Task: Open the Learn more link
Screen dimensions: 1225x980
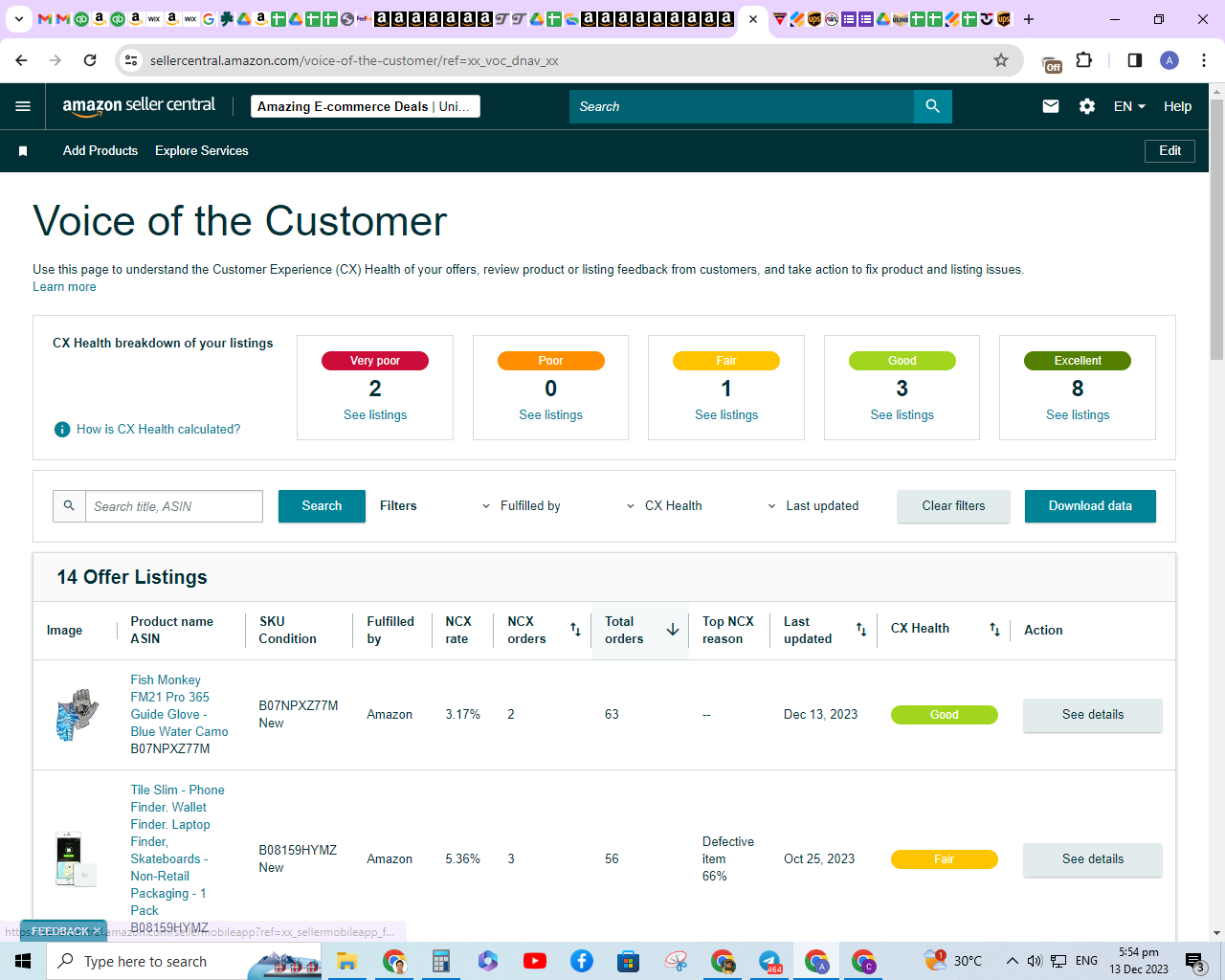Action: click(x=64, y=287)
